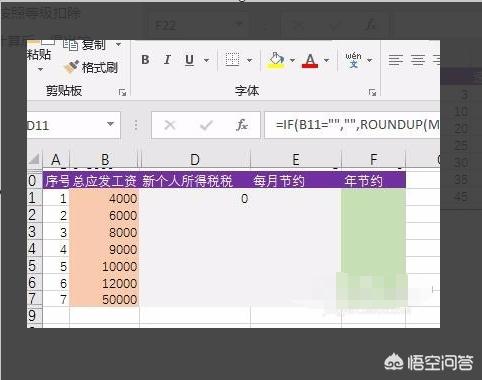The width and height of the screenshot is (482, 380).
Task: Open the 字体 font dialog launcher
Action: click(x=372, y=92)
